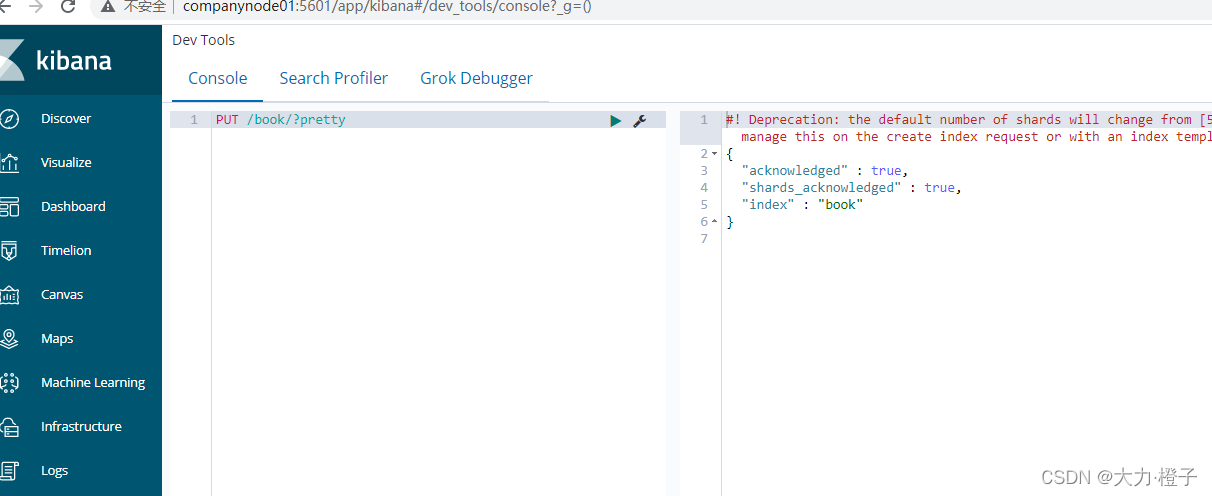The height and width of the screenshot is (496, 1212).
Task: Run the PUT /book request with play icon
Action: click(x=616, y=120)
